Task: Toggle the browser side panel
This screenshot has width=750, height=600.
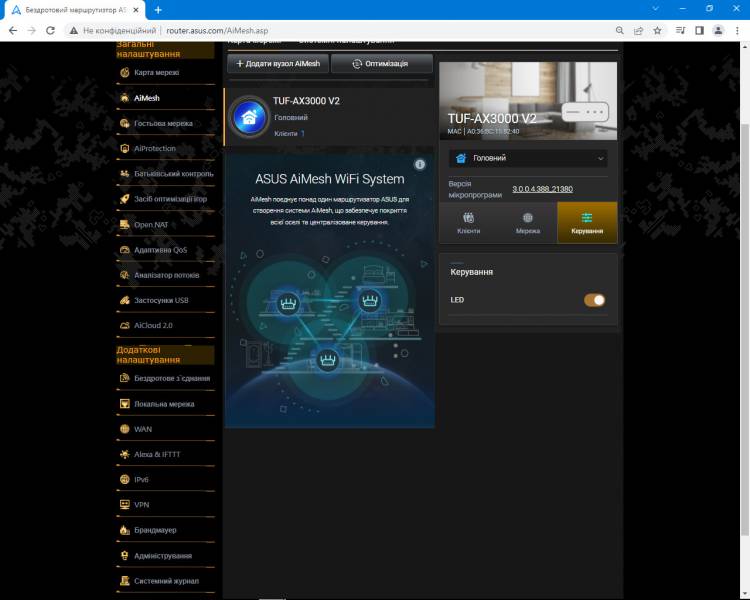Action: (699, 31)
